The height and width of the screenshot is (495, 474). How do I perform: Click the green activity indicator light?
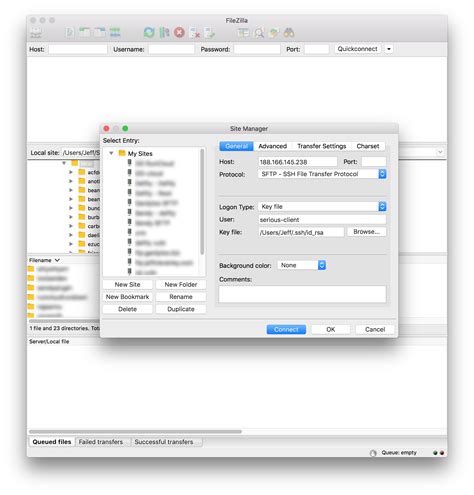click(x=435, y=453)
